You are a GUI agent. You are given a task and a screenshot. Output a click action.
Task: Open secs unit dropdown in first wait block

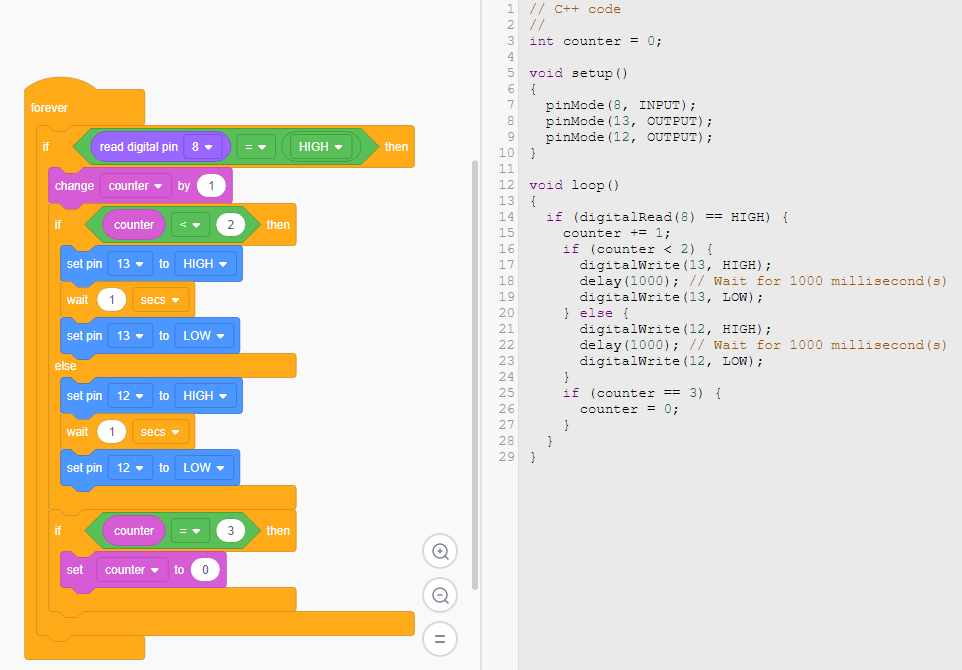click(160, 300)
